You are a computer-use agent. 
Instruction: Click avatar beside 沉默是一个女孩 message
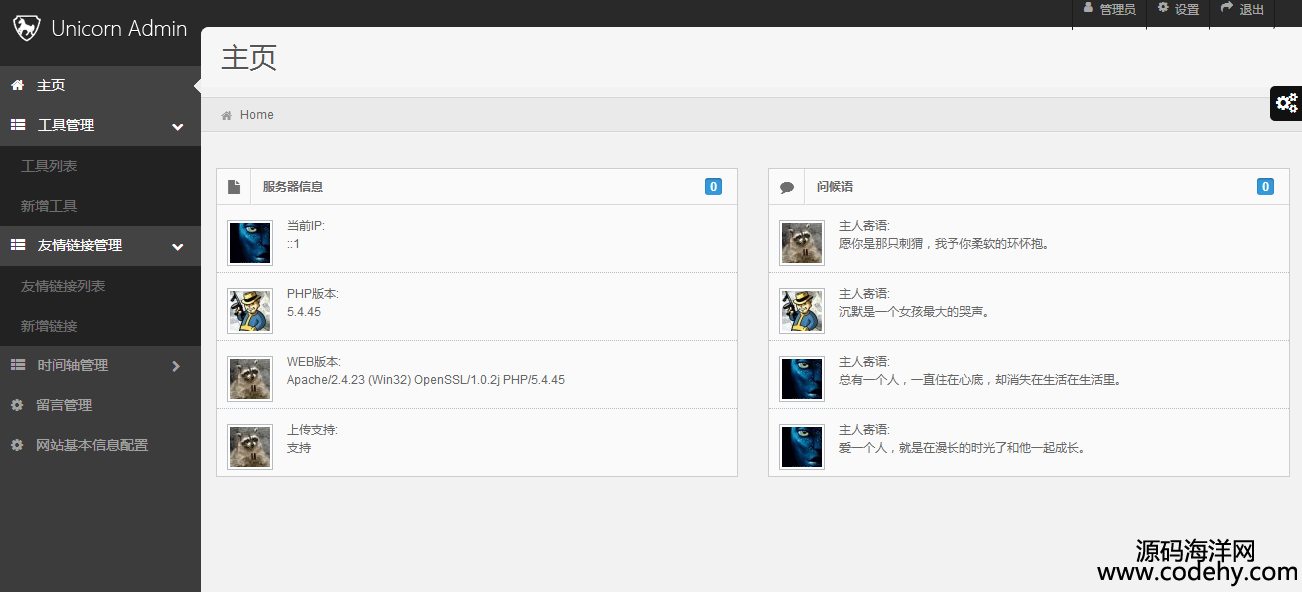point(802,311)
